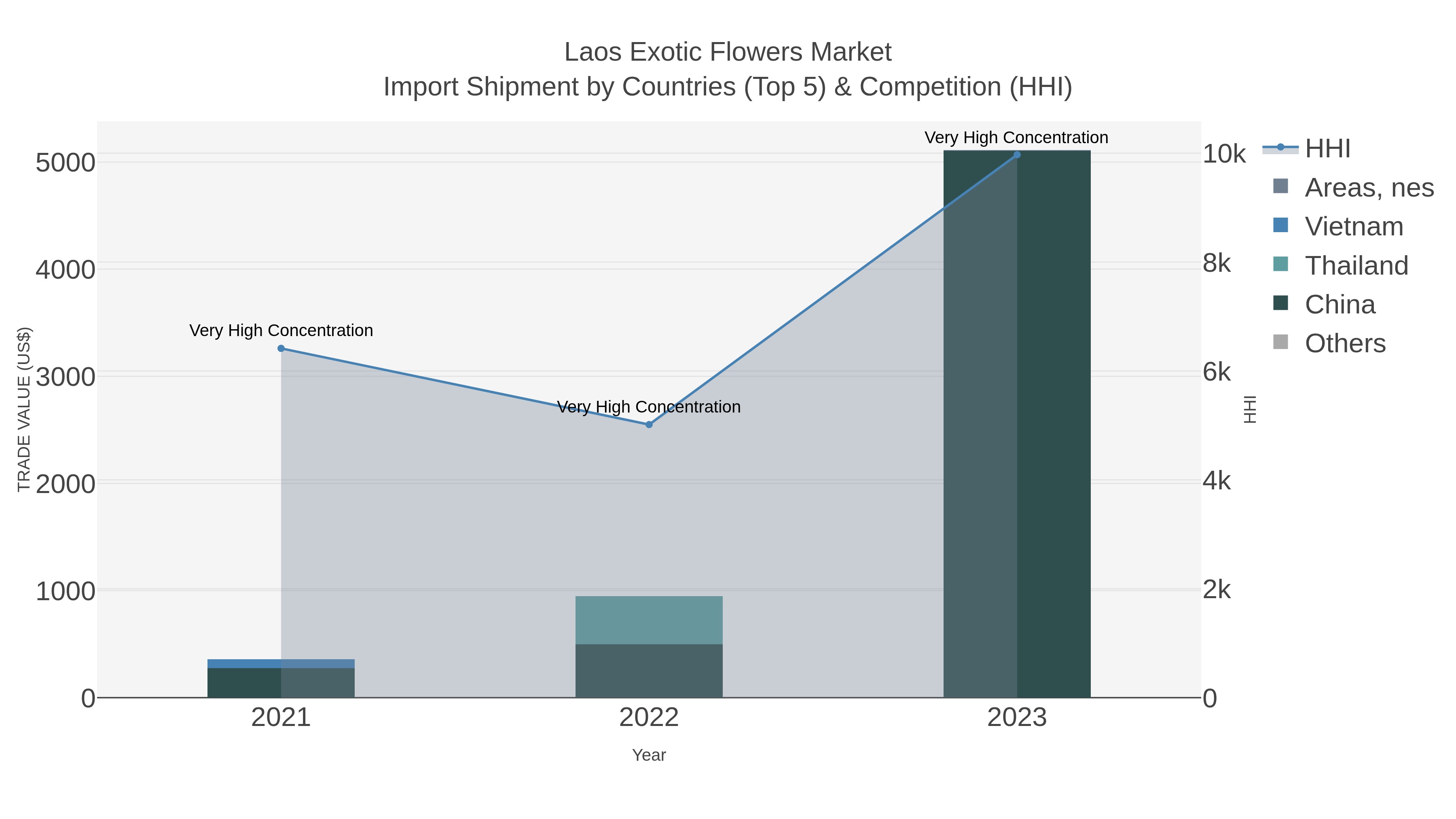Click the 2022 Thailand bar segment
Screen dimensions: 1456x819
649,620
